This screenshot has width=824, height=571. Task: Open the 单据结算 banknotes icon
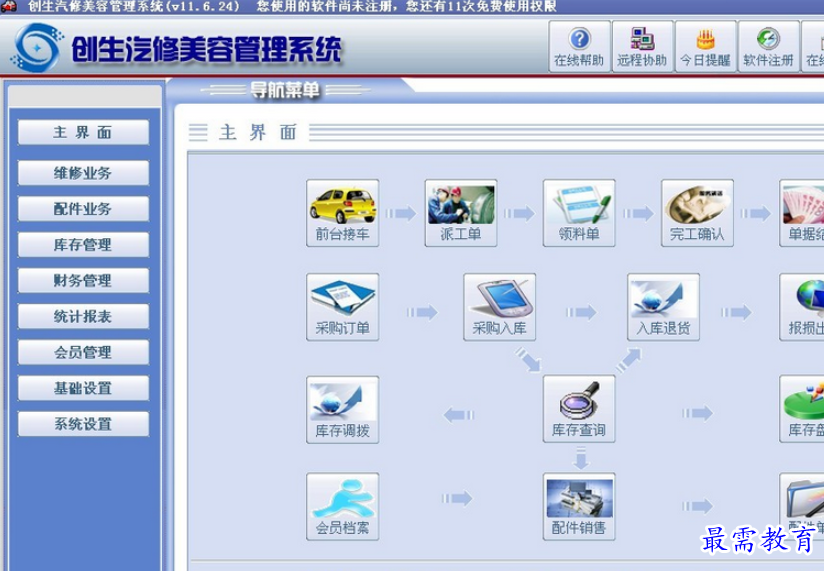pyautogui.click(x=802, y=213)
